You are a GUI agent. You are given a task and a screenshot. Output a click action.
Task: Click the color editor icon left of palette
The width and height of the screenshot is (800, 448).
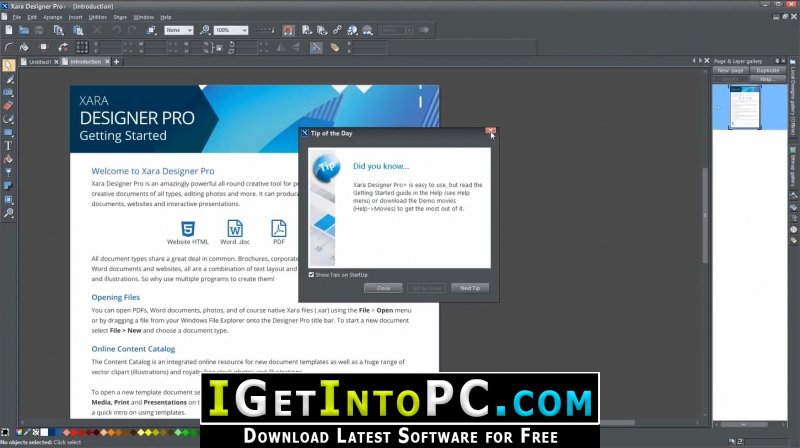point(19,432)
